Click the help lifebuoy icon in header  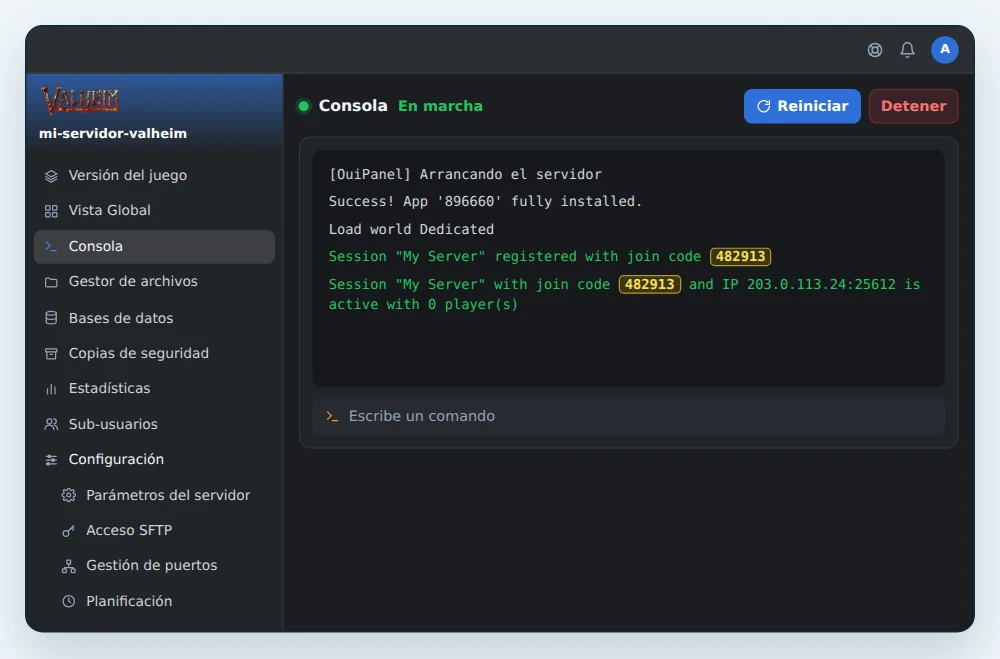pos(875,50)
